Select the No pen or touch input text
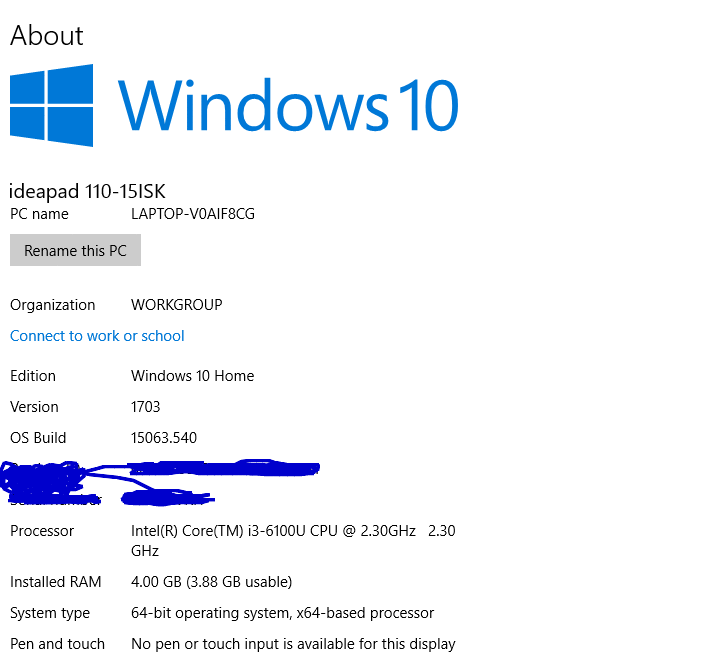The image size is (717, 667). [x=293, y=644]
